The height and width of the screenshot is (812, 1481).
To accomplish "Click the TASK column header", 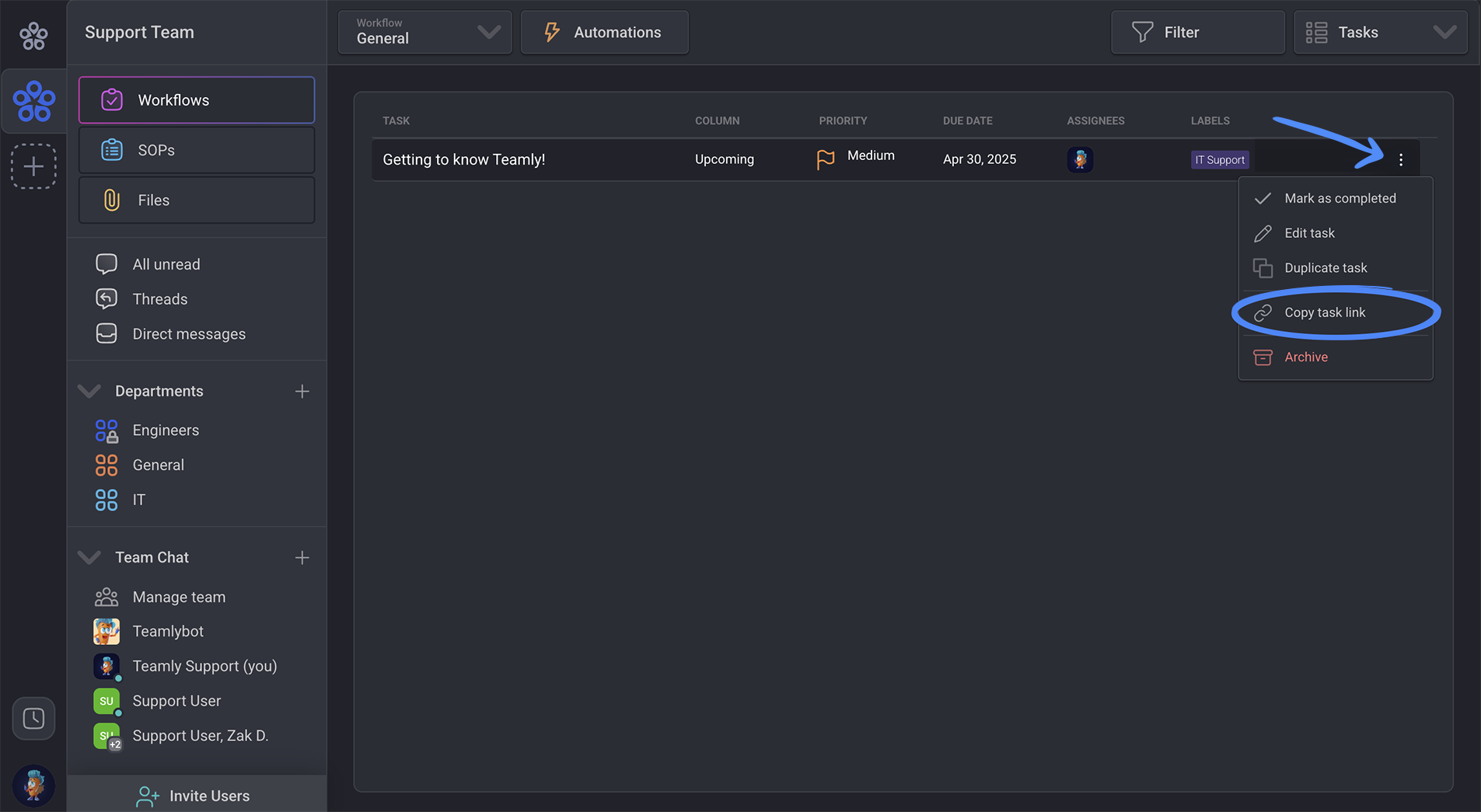I will tap(396, 120).
